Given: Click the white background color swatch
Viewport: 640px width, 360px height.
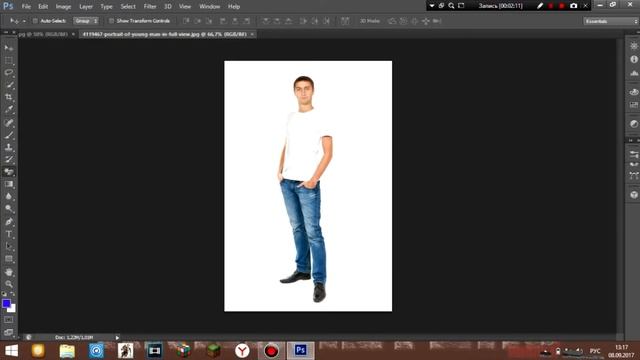Looking at the screenshot, I should coord(13,309).
